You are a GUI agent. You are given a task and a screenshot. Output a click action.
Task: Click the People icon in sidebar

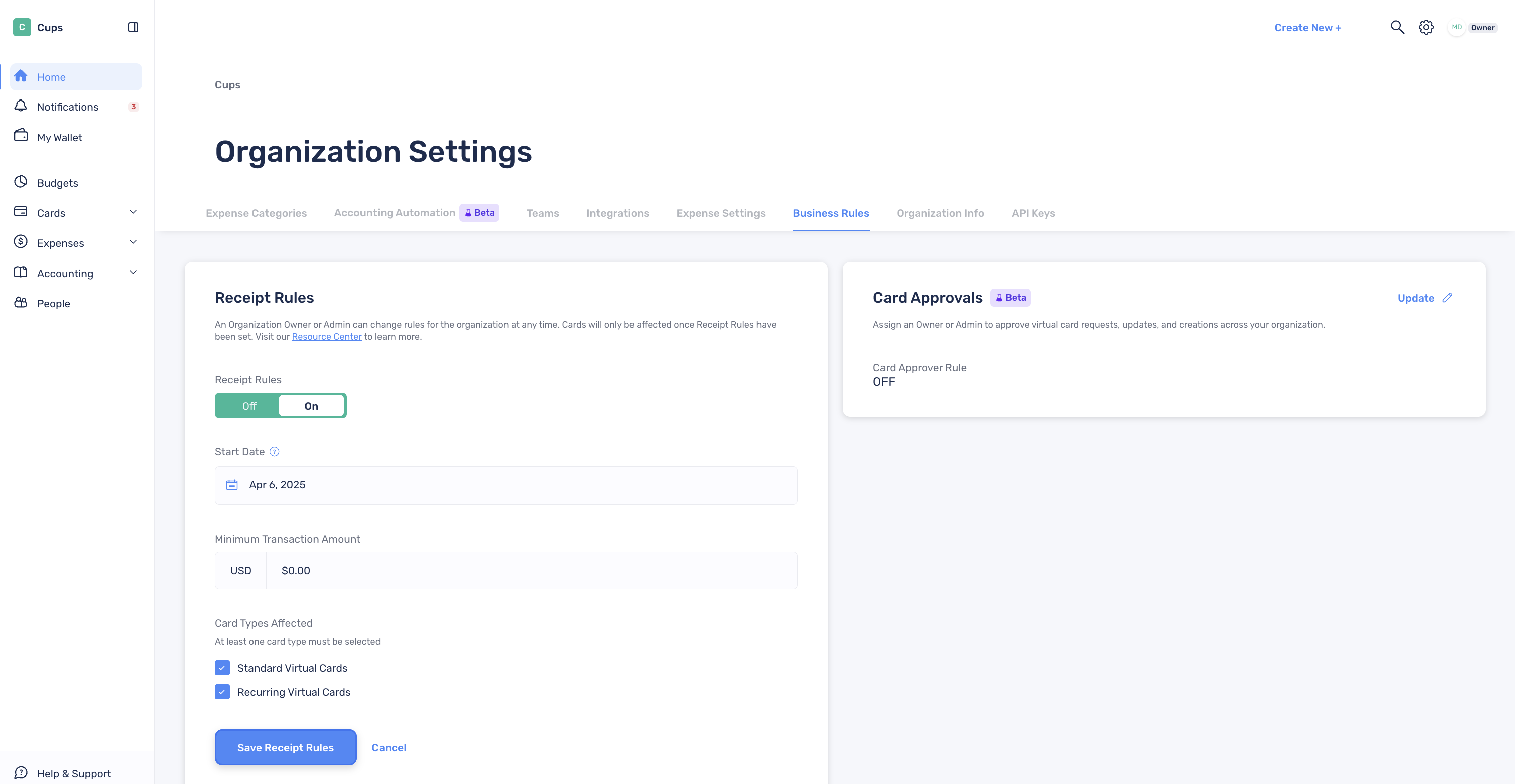pos(21,302)
